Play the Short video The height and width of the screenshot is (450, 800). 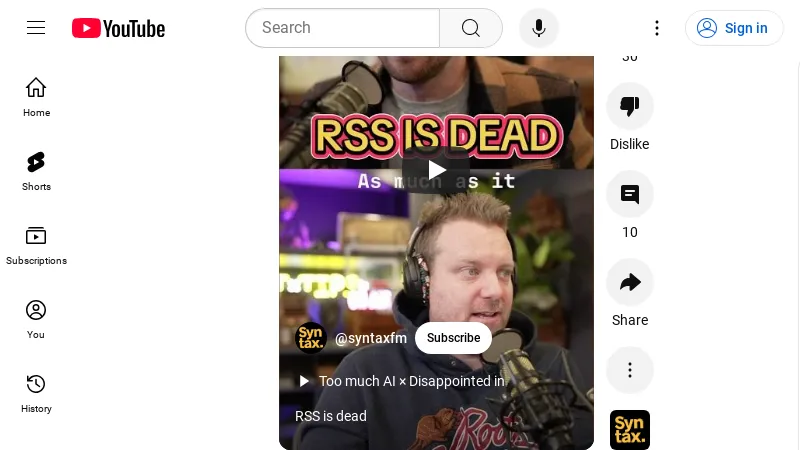436,170
